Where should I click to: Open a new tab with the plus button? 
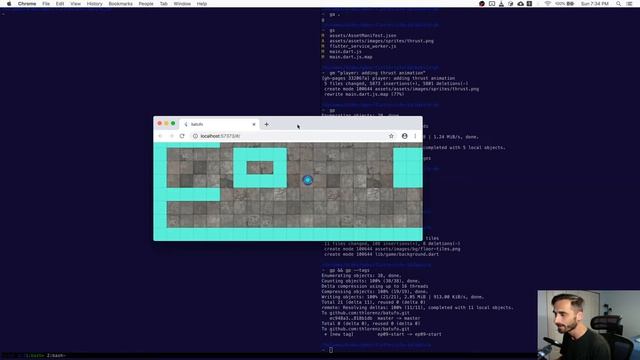click(267, 124)
